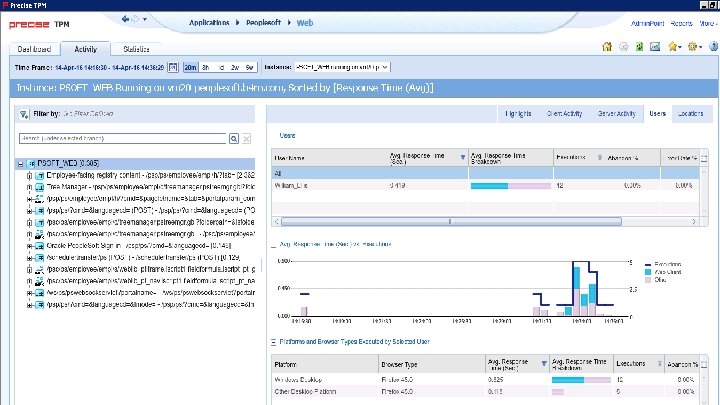Expand the Oracle PeopleSoft Sign In node
Viewport: 720px width, 405px height.
(29, 246)
